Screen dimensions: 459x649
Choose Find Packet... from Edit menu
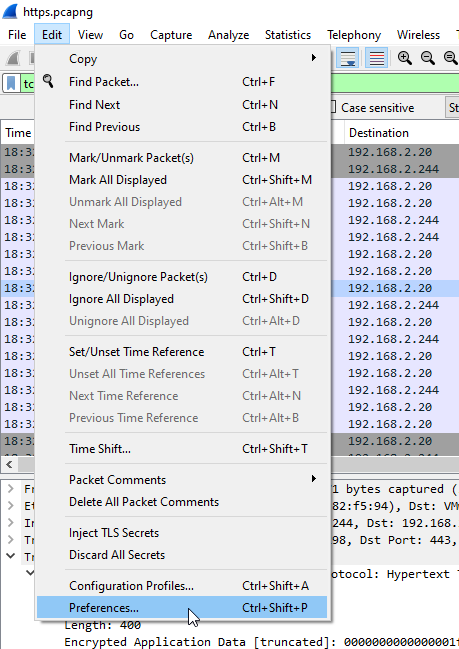[x=182, y=82]
